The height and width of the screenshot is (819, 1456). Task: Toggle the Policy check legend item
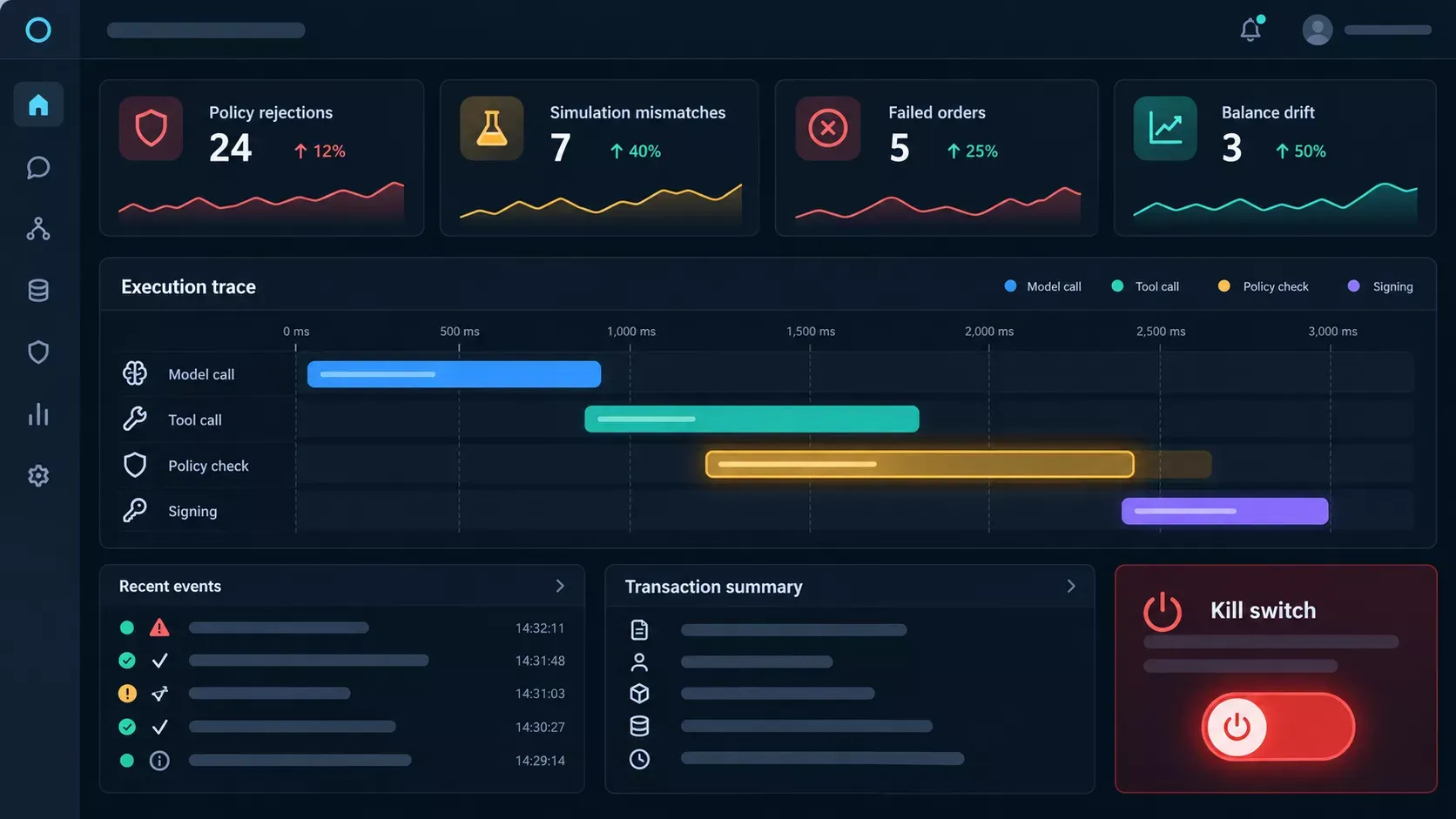pos(1264,286)
